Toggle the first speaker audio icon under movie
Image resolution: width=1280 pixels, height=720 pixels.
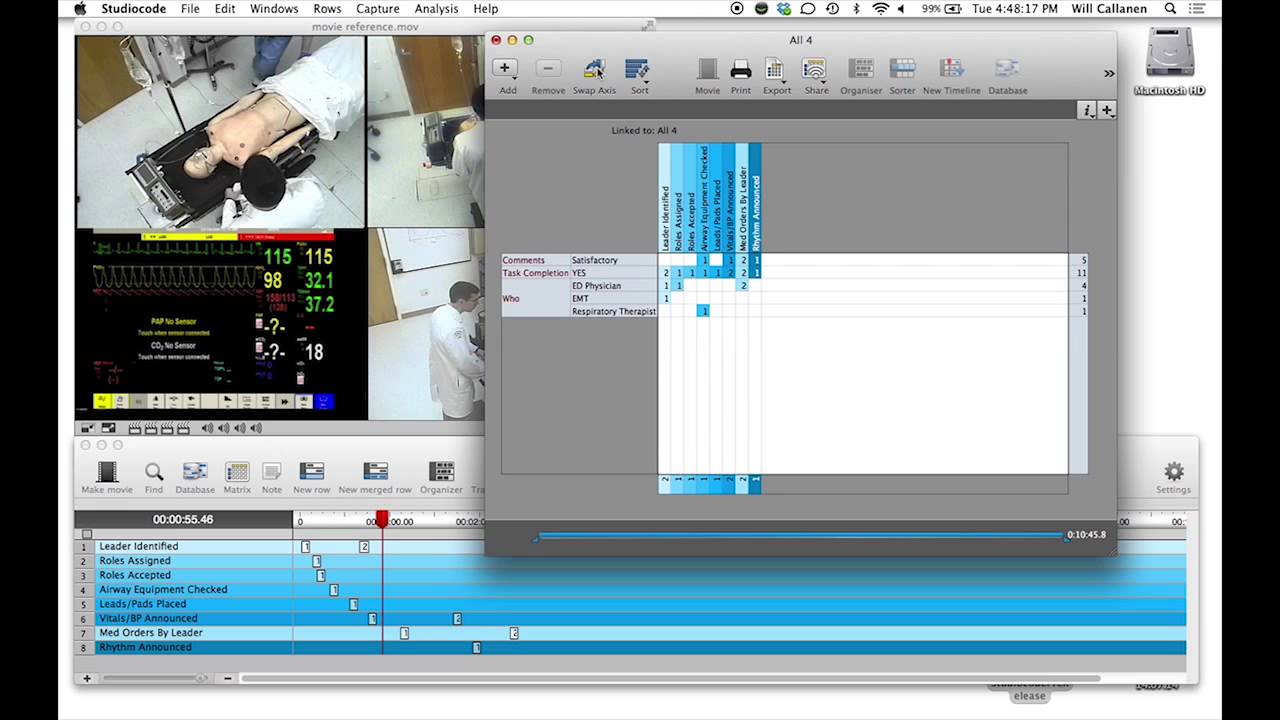(x=207, y=428)
